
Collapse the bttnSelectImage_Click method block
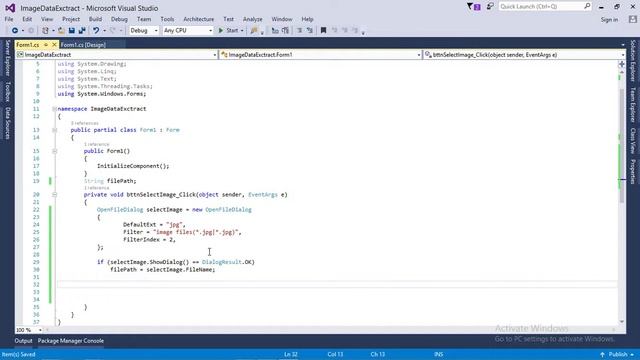point(54,195)
